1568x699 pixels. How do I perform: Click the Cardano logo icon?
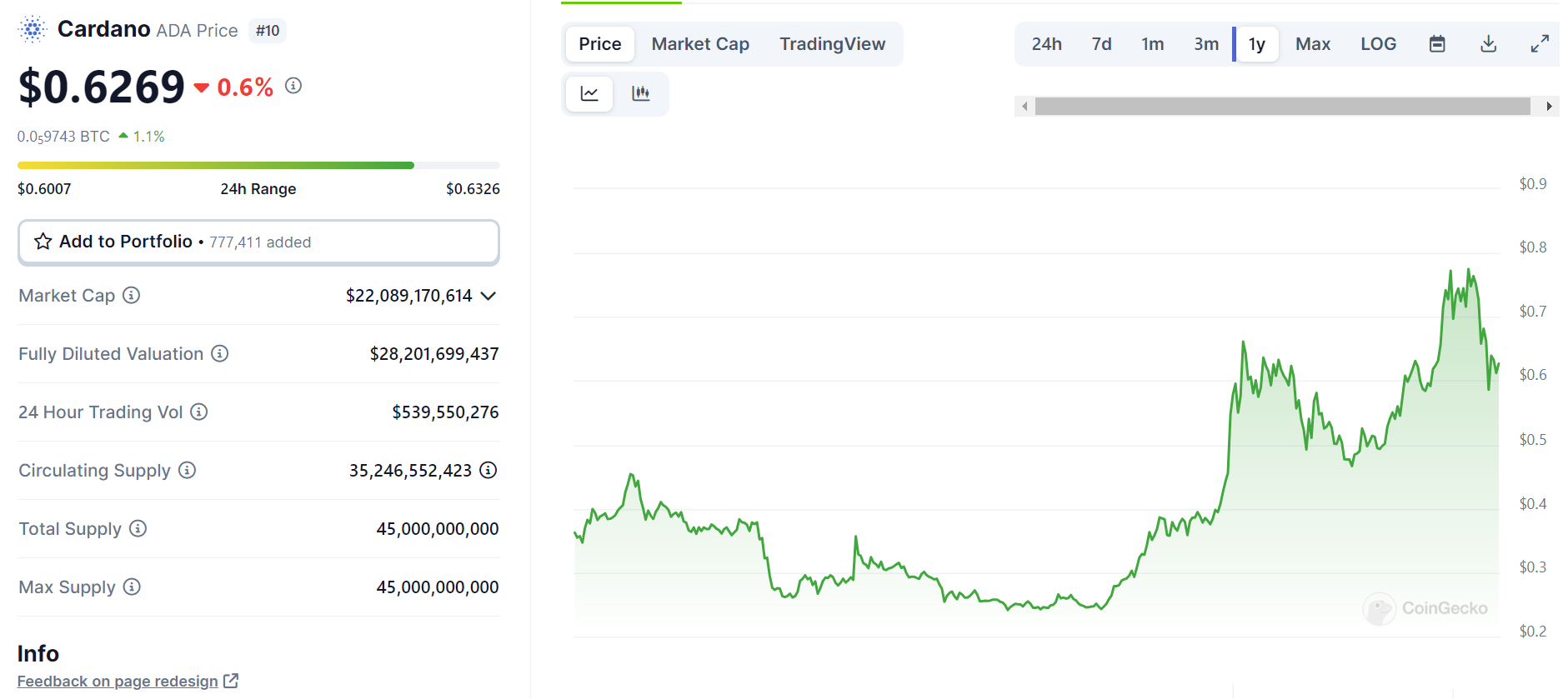coord(33,30)
